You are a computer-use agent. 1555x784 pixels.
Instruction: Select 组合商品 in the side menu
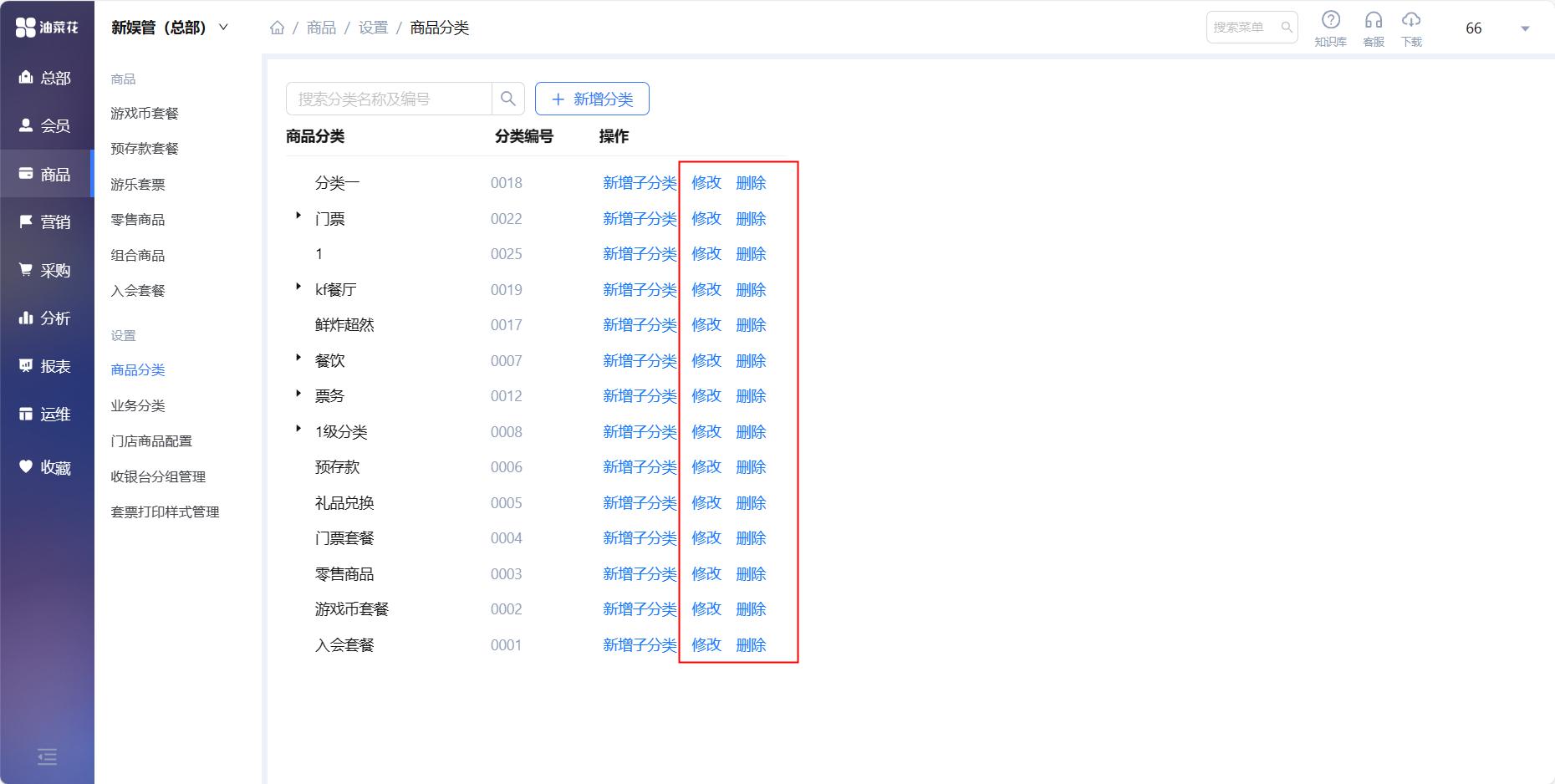click(138, 256)
